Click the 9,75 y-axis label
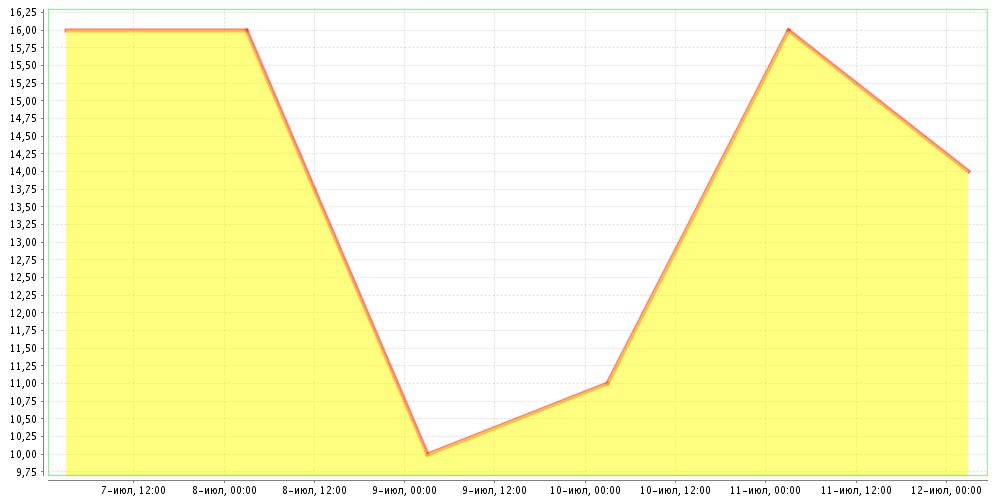This screenshot has width=1000, height=500. [x=28, y=472]
